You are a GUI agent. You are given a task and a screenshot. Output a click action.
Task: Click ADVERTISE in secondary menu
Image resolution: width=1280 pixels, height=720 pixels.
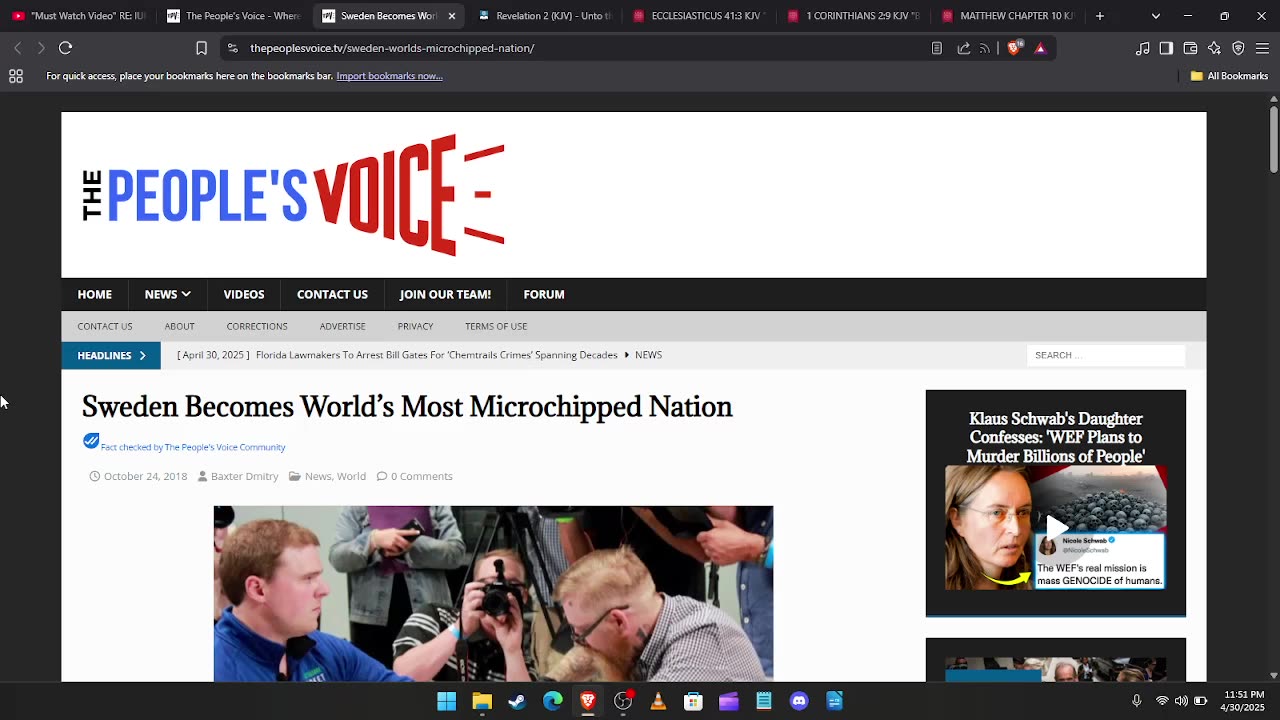(342, 326)
